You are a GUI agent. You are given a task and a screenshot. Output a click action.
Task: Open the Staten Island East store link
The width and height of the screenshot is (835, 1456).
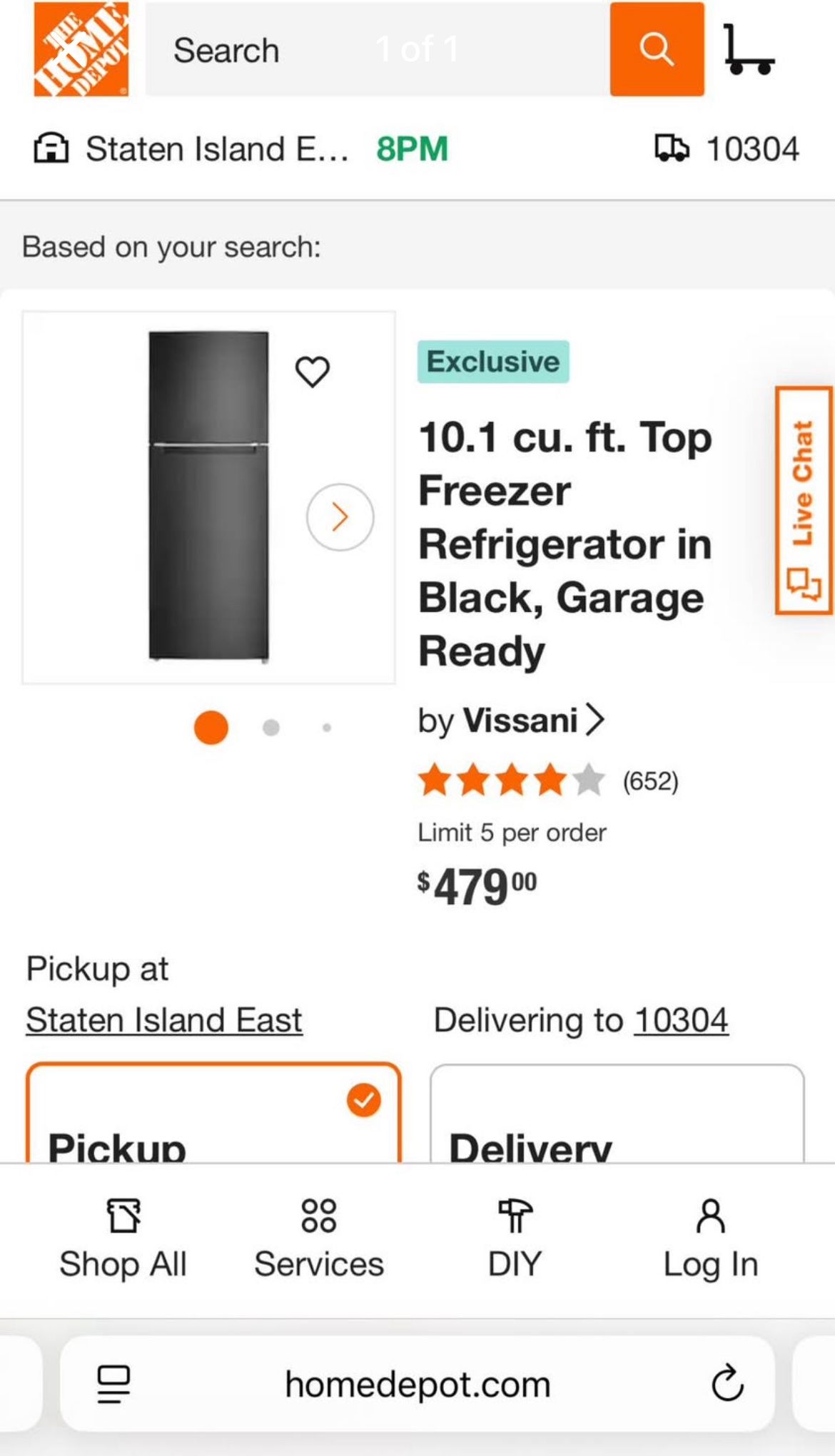[x=163, y=1019]
